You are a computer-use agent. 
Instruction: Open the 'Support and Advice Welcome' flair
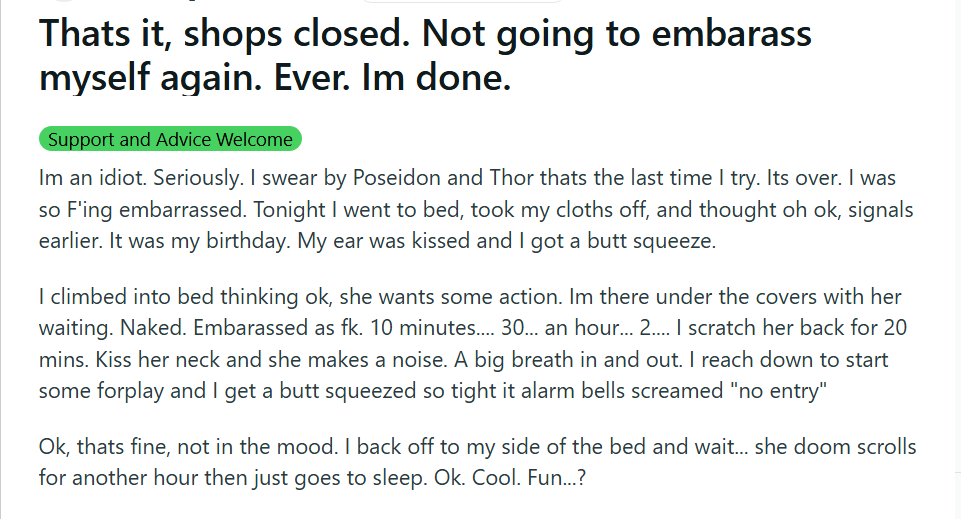click(170, 139)
